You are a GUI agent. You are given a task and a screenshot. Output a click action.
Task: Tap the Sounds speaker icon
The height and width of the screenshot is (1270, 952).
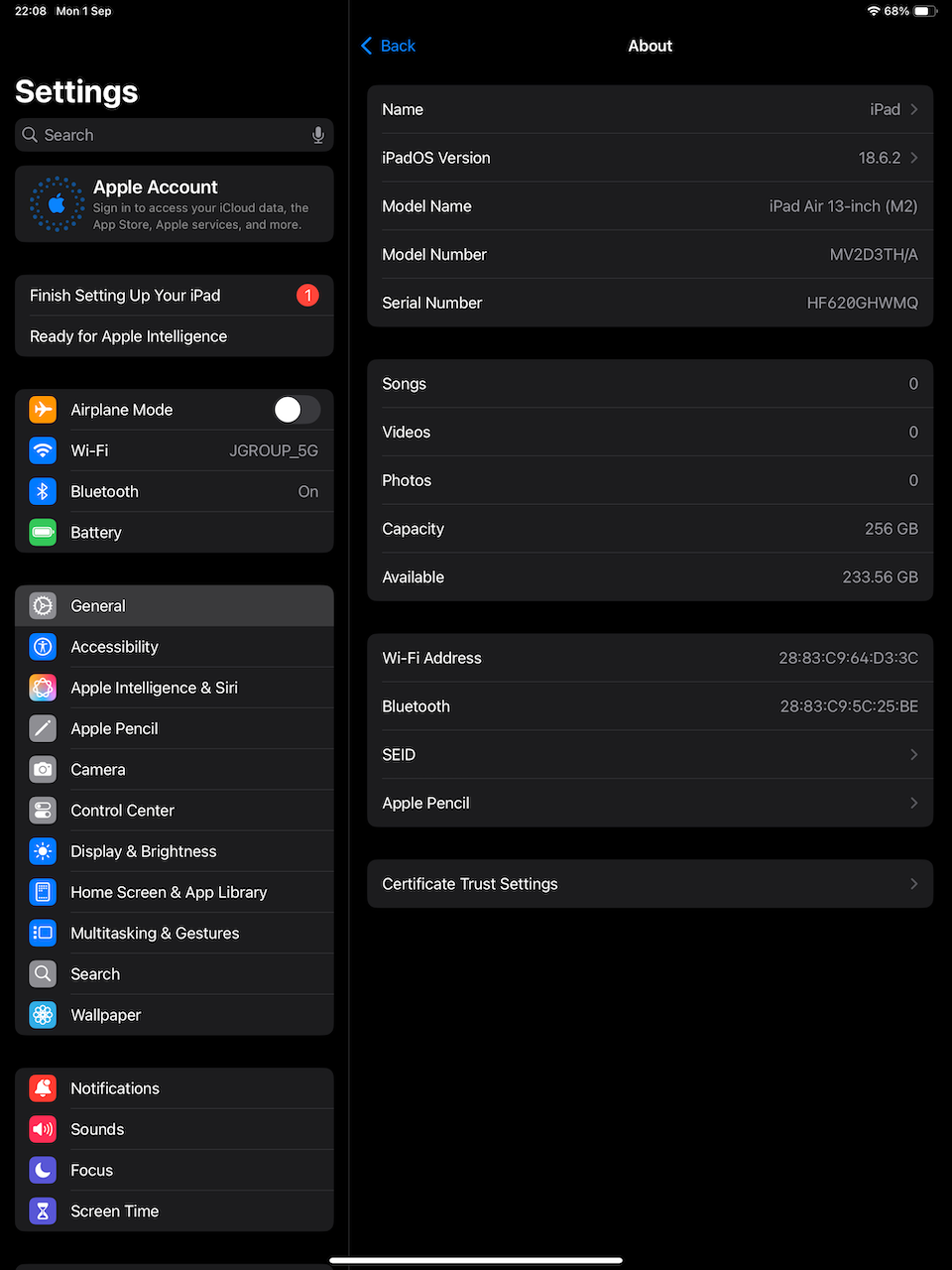(43, 1129)
